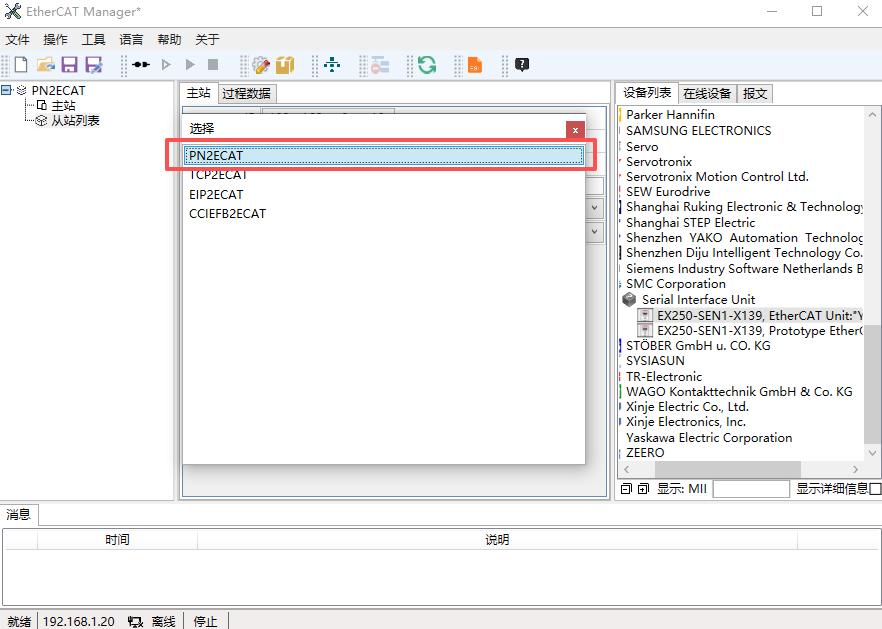Enable the 显示详细信息 checkbox
The image size is (882, 629).
pos(875,489)
